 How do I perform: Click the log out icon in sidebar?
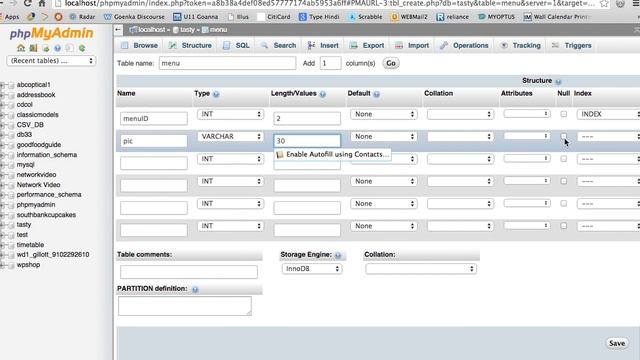click(x=33, y=48)
